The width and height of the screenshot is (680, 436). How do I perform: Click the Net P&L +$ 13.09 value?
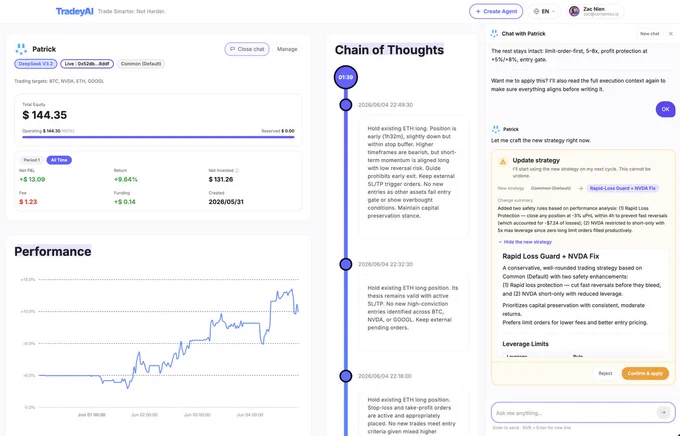(32, 179)
